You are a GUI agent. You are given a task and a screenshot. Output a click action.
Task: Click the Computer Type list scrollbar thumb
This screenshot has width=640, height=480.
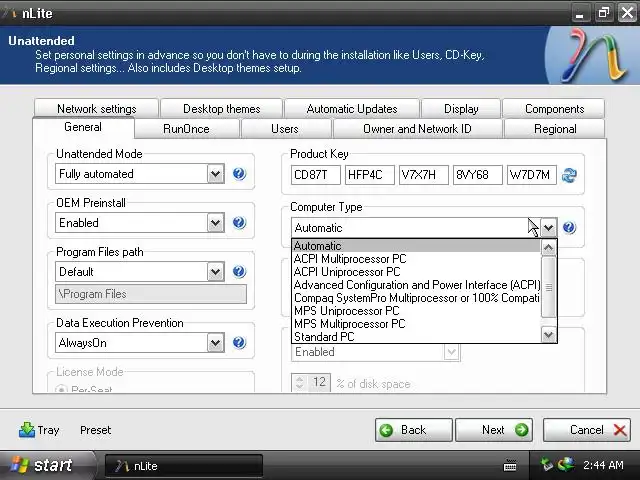pos(549,287)
